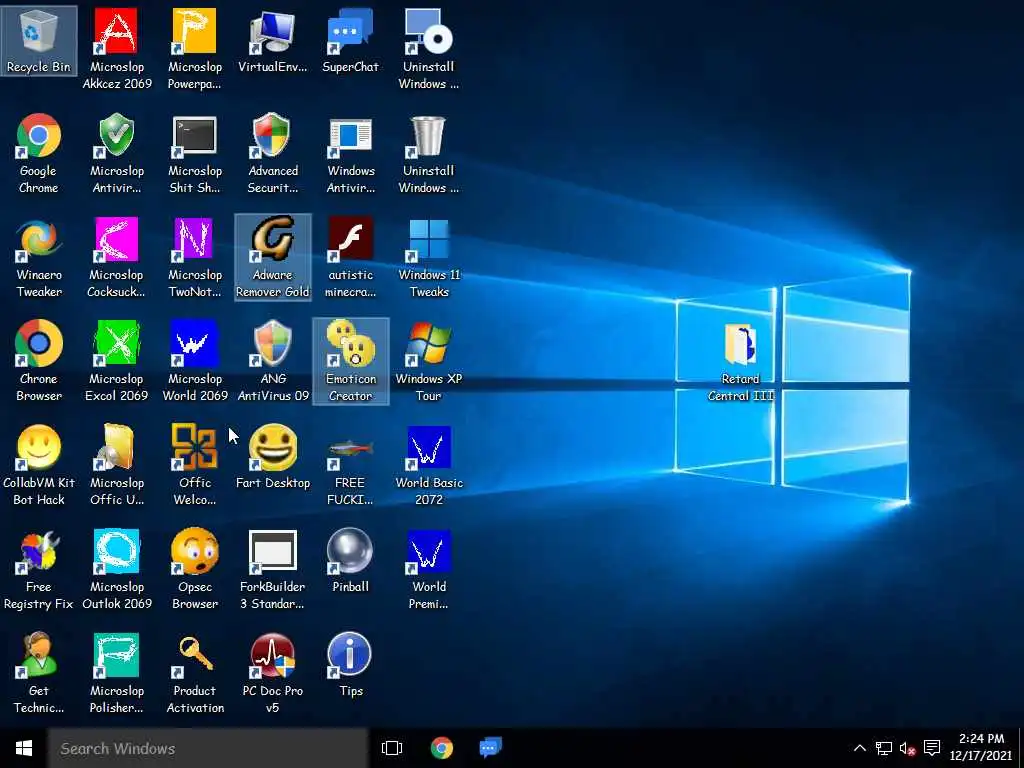The height and width of the screenshot is (768, 1024).
Task: Select the Offic Welco... shortcut
Action: coord(195,465)
